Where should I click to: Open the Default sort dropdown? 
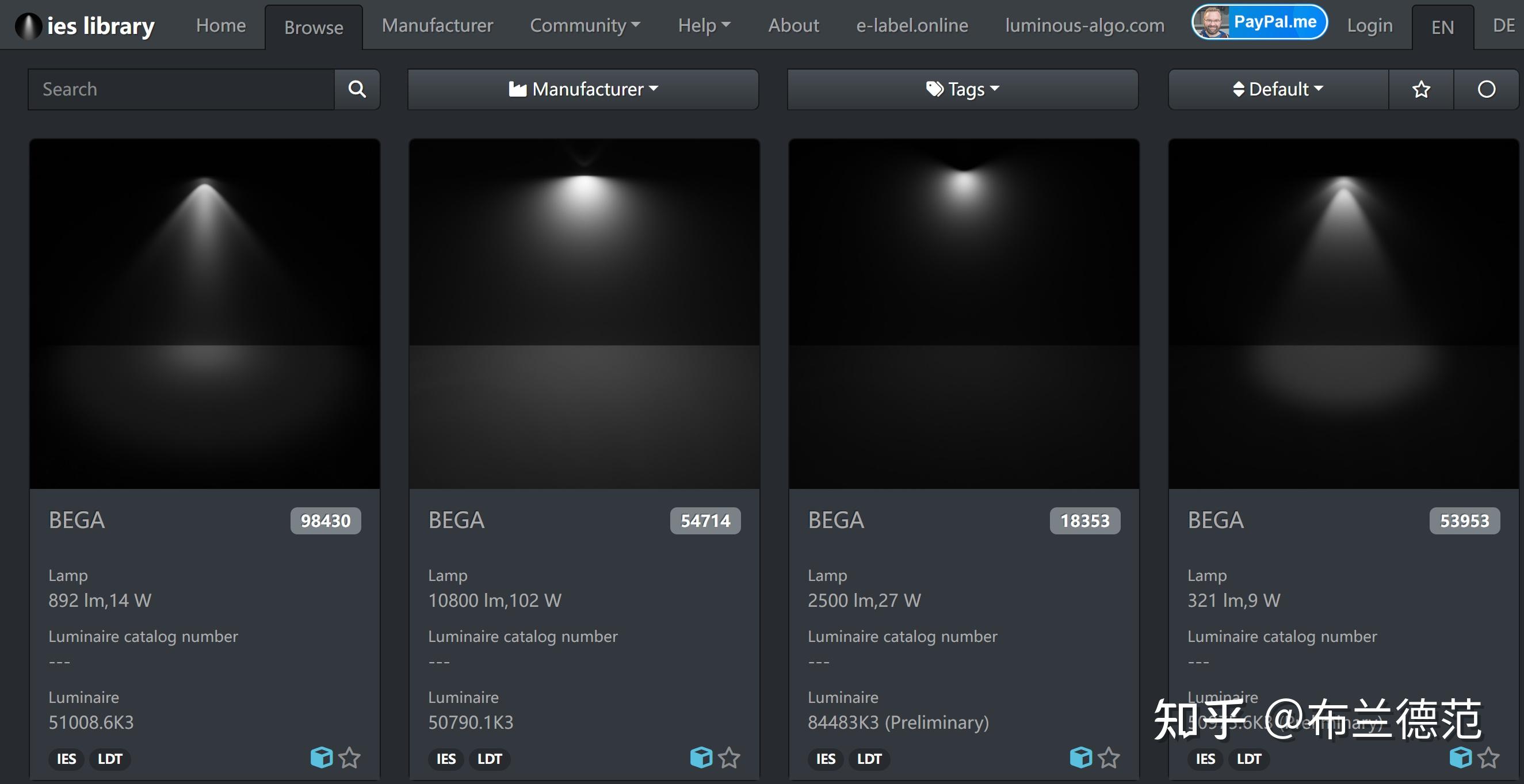point(1278,89)
